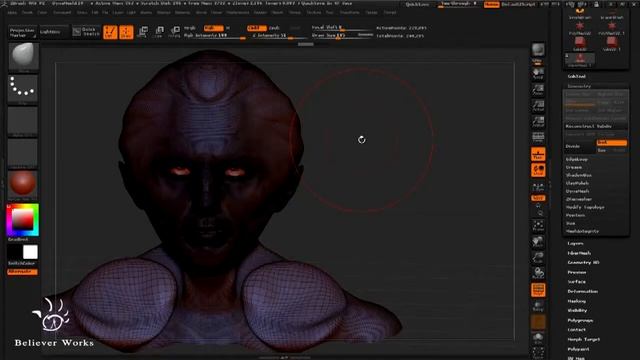
Task: Toggle Perspective view on right shelf
Action: [x=538, y=138]
